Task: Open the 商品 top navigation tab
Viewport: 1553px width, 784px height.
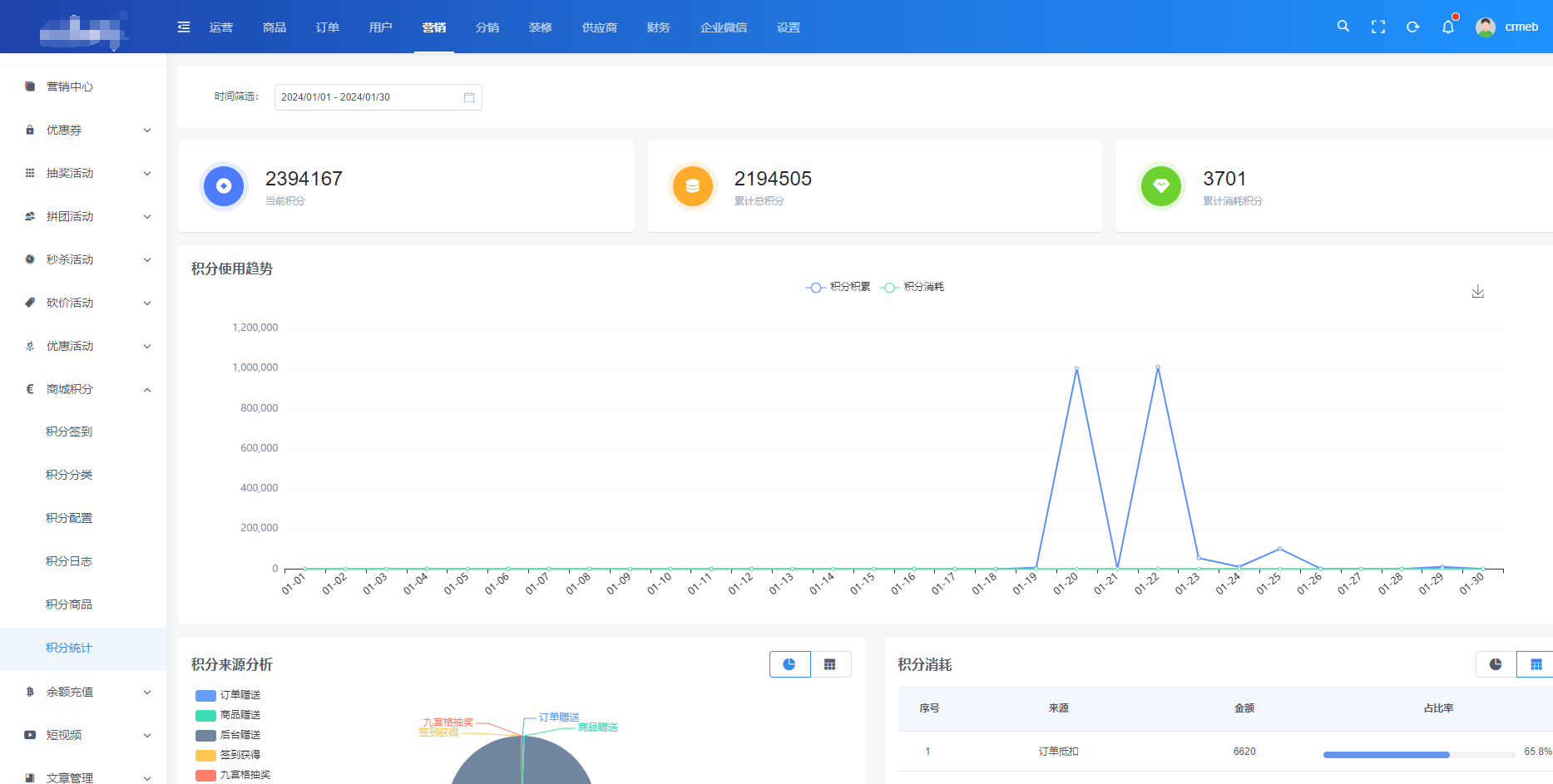Action: tap(274, 27)
